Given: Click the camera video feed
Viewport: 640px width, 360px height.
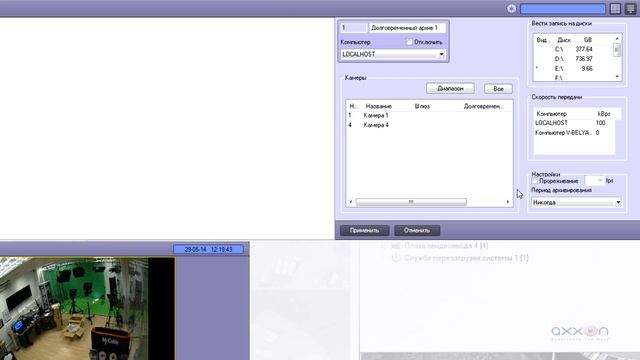Looking at the screenshot, I should click(87, 309).
